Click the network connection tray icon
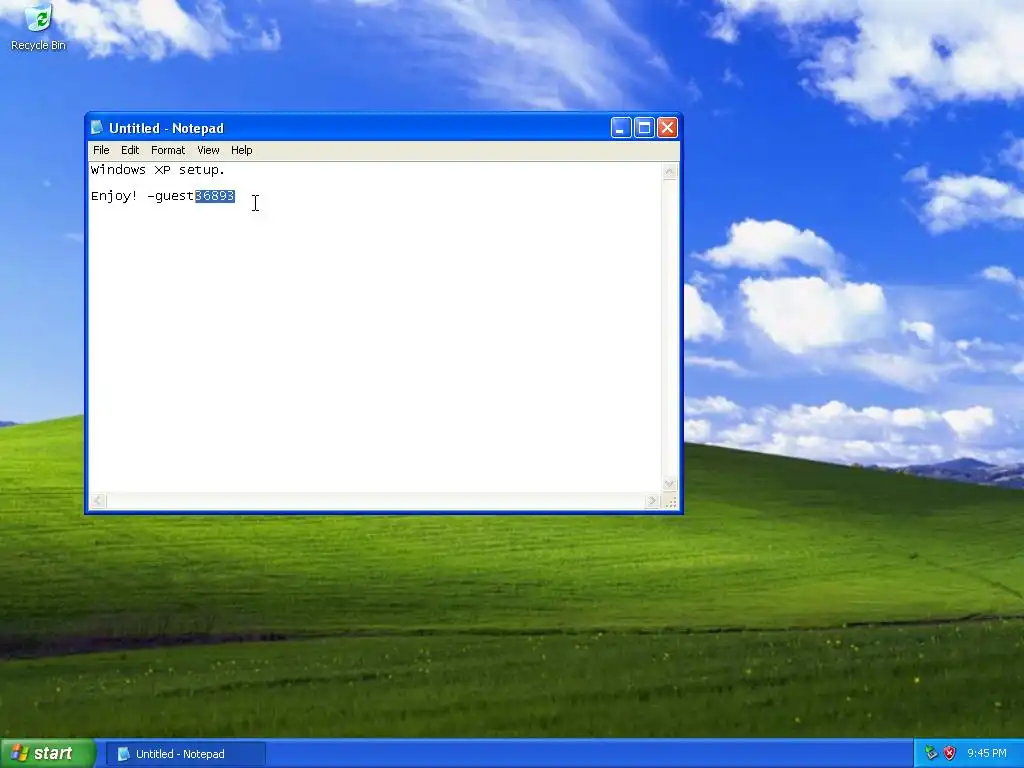Viewport: 1024px width, 768px height. [x=931, y=753]
